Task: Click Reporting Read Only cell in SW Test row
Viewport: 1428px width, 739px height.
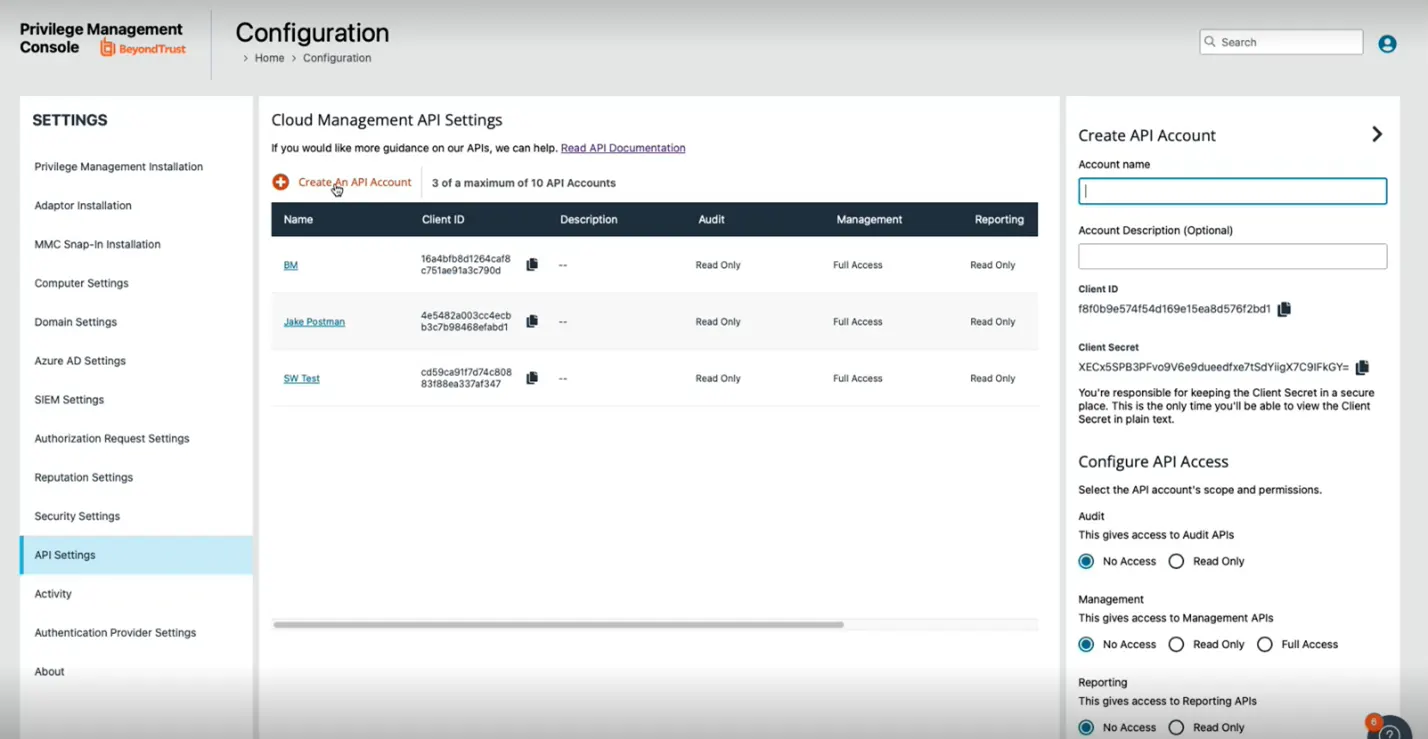Action: [992, 378]
